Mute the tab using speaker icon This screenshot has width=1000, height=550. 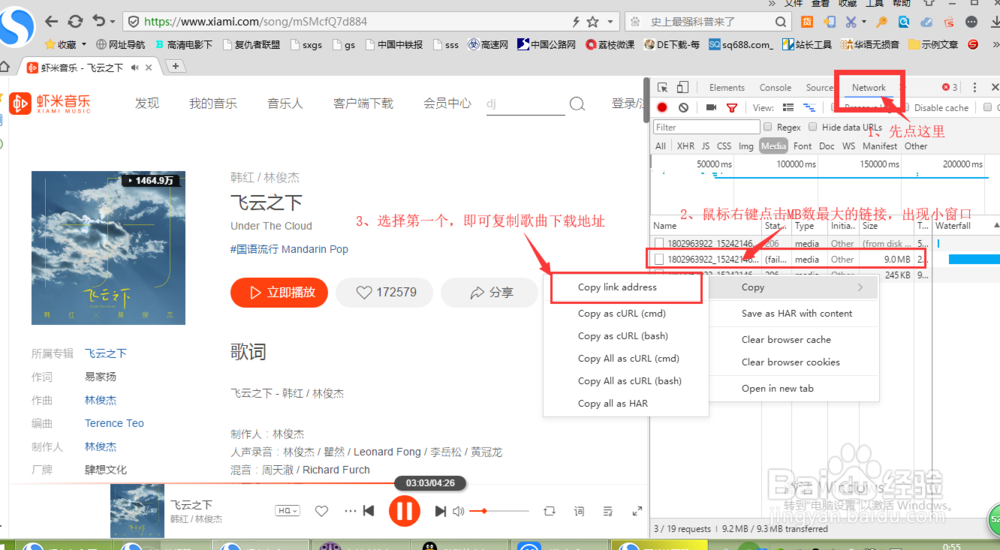coord(135,67)
